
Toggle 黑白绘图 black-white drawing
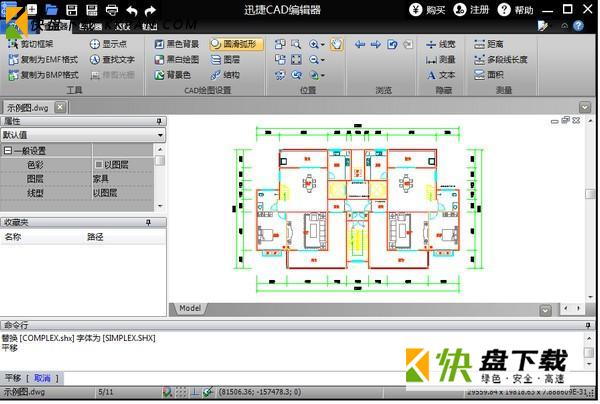tap(176, 59)
